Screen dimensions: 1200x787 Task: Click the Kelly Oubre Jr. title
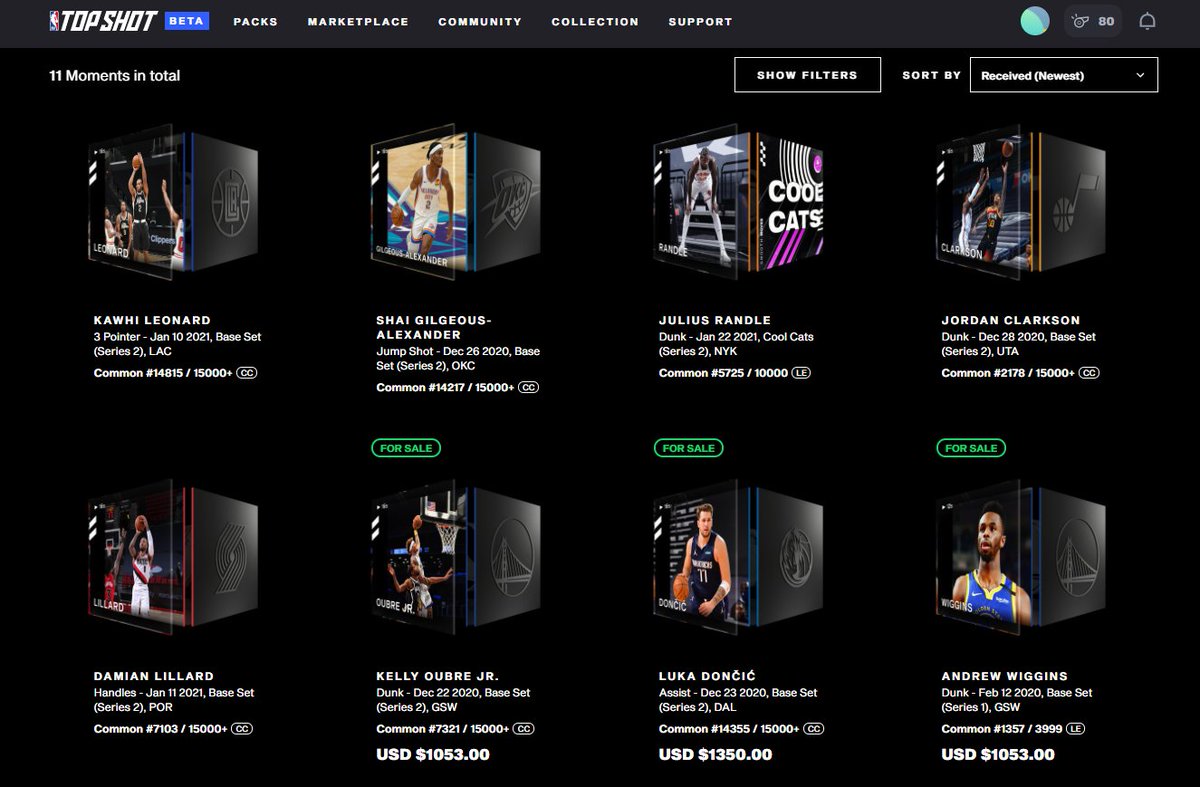pyautogui.click(x=438, y=676)
